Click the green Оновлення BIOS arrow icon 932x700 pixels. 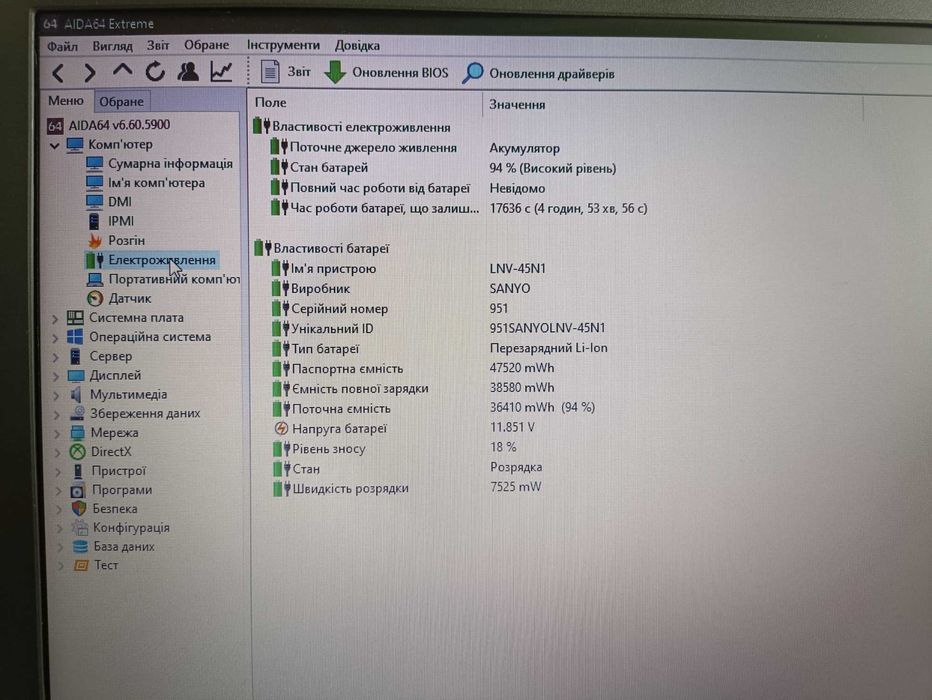click(335, 72)
